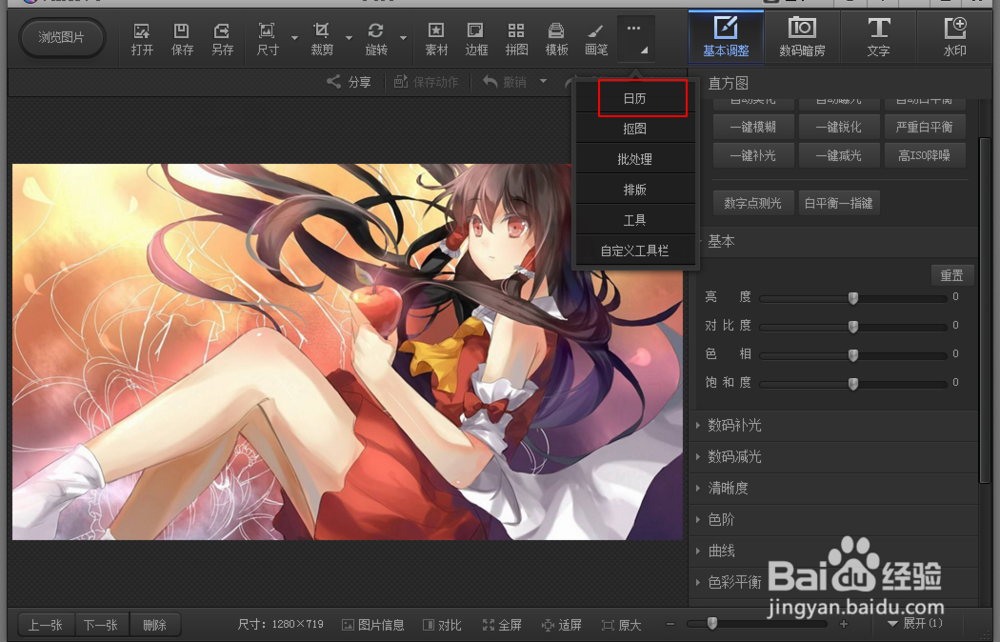Image resolution: width=1000 pixels, height=642 pixels.
Task: Select the 尺寸 resize tool
Action: (267, 39)
